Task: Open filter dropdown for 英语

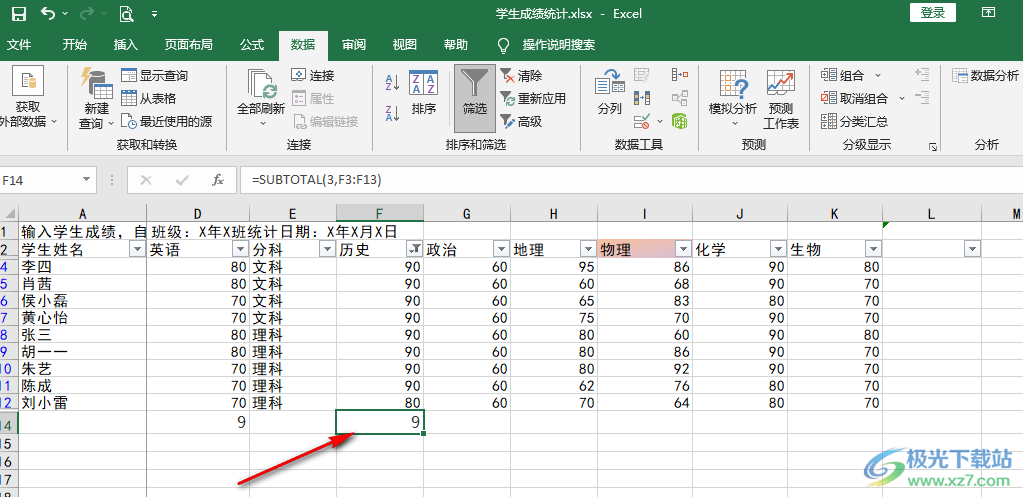Action: pyautogui.click(x=240, y=248)
